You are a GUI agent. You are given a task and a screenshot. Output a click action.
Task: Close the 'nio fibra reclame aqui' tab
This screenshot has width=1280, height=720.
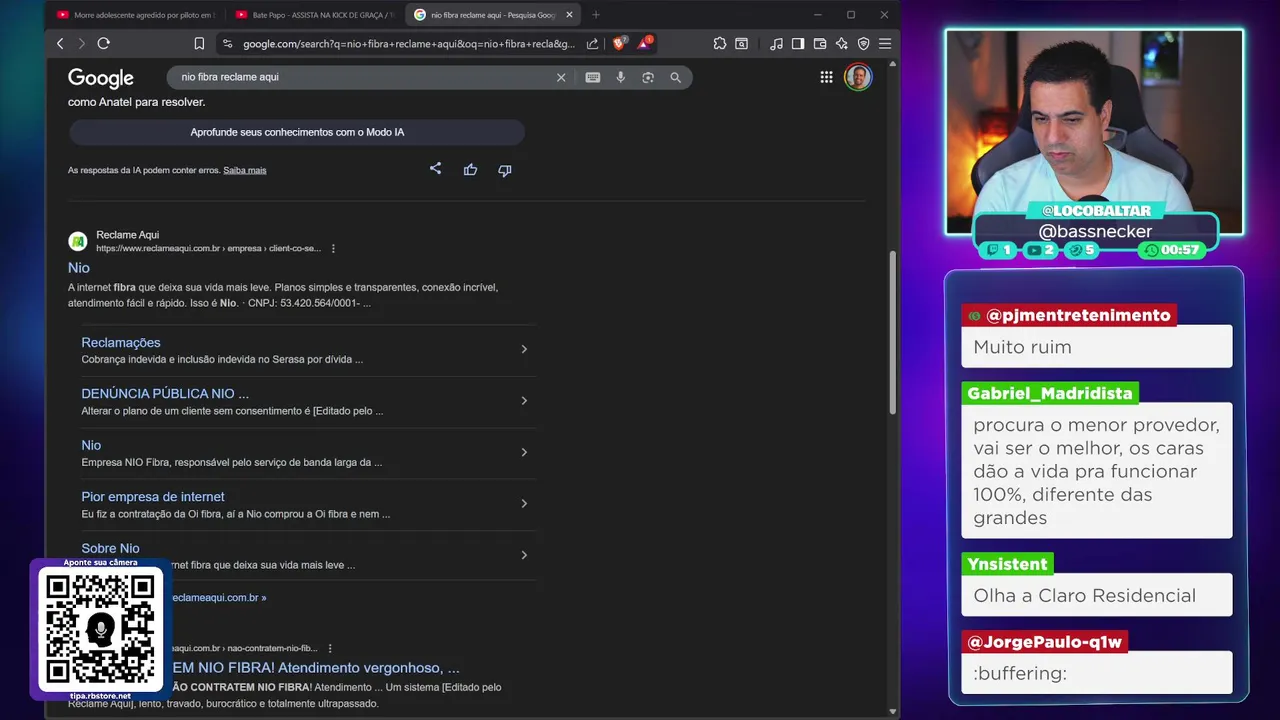[x=570, y=15]
